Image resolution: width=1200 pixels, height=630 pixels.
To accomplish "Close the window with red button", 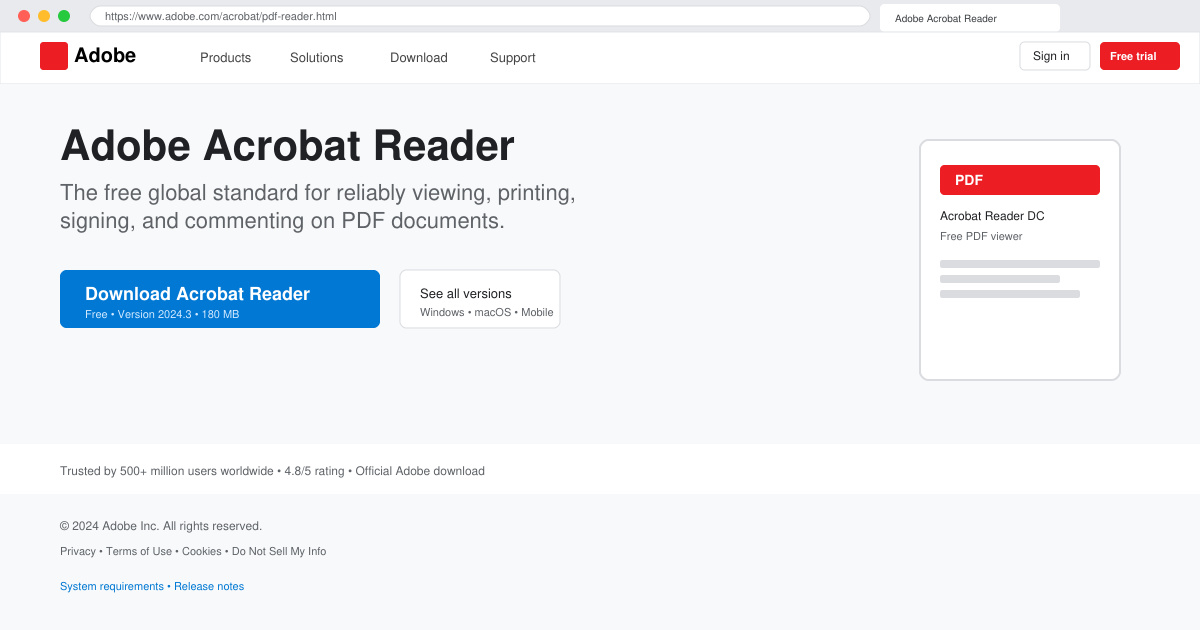I will (24, 16).
